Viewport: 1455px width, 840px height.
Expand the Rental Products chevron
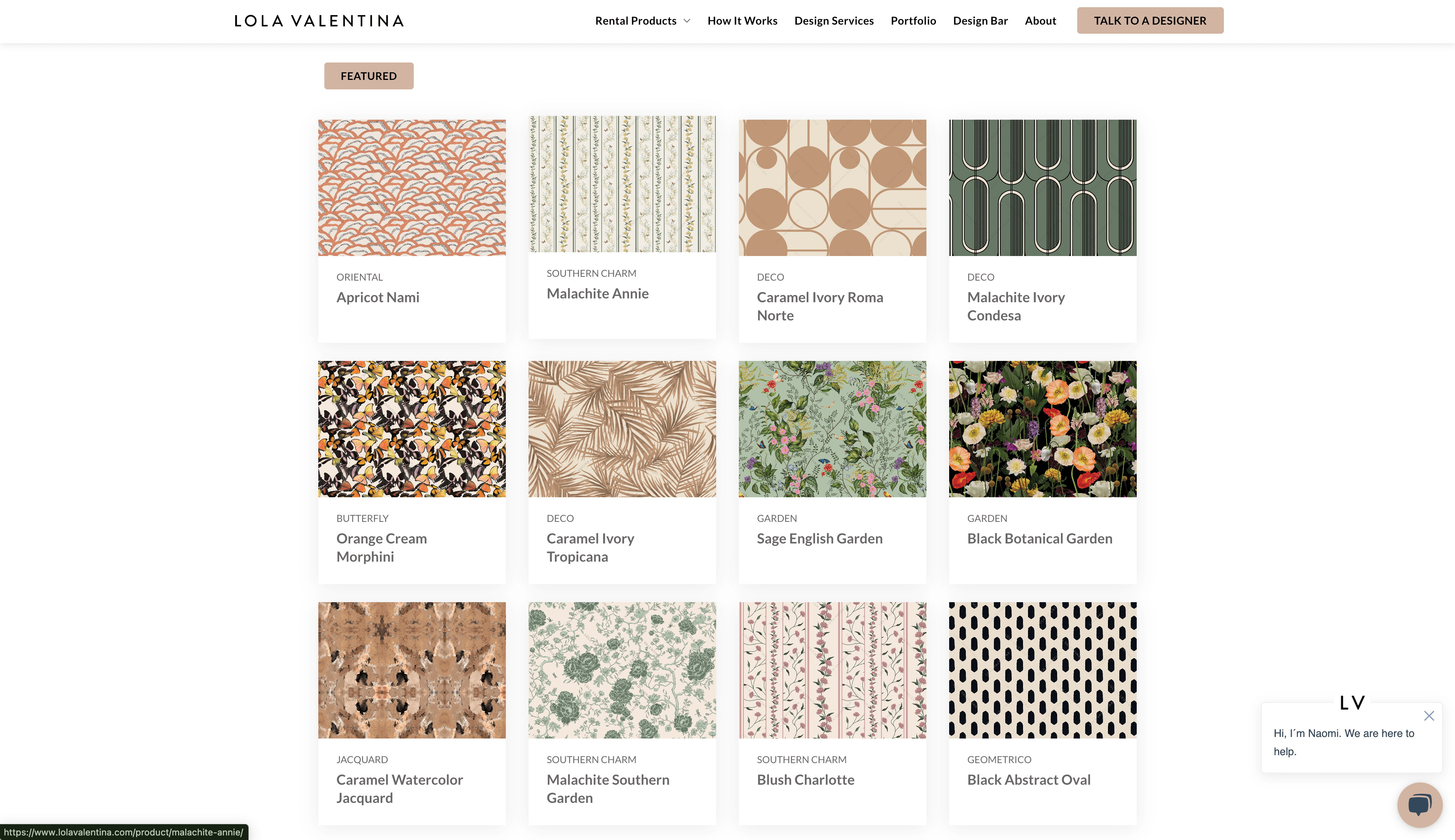pos(687,21)
